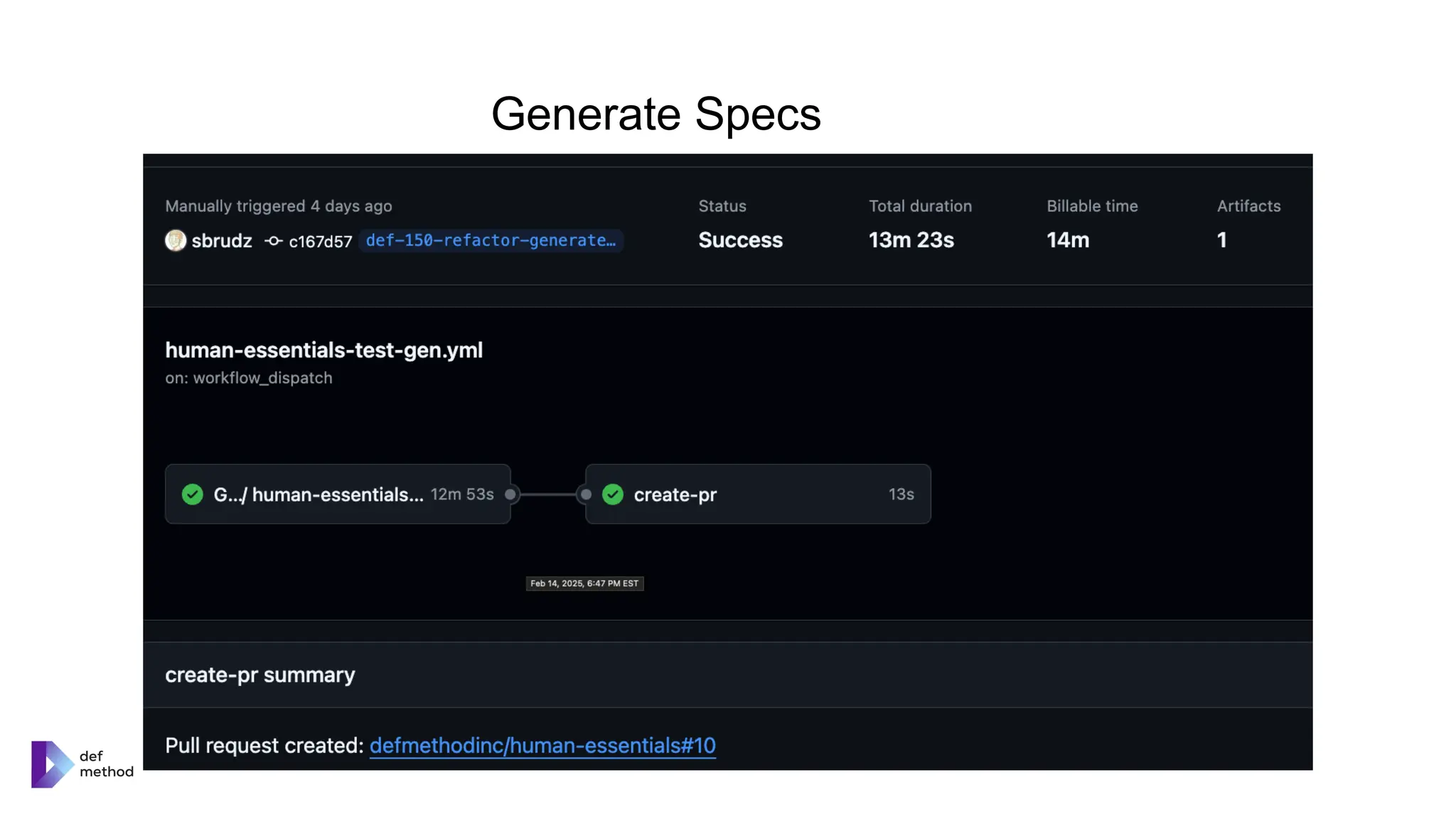Click the def method logo

[x=82, y=764]
